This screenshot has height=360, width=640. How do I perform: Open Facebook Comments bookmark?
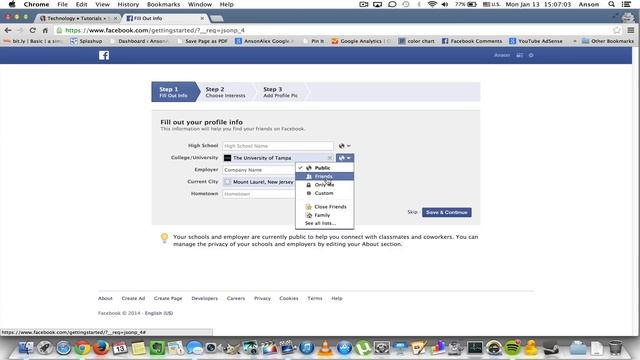point(472,41)
